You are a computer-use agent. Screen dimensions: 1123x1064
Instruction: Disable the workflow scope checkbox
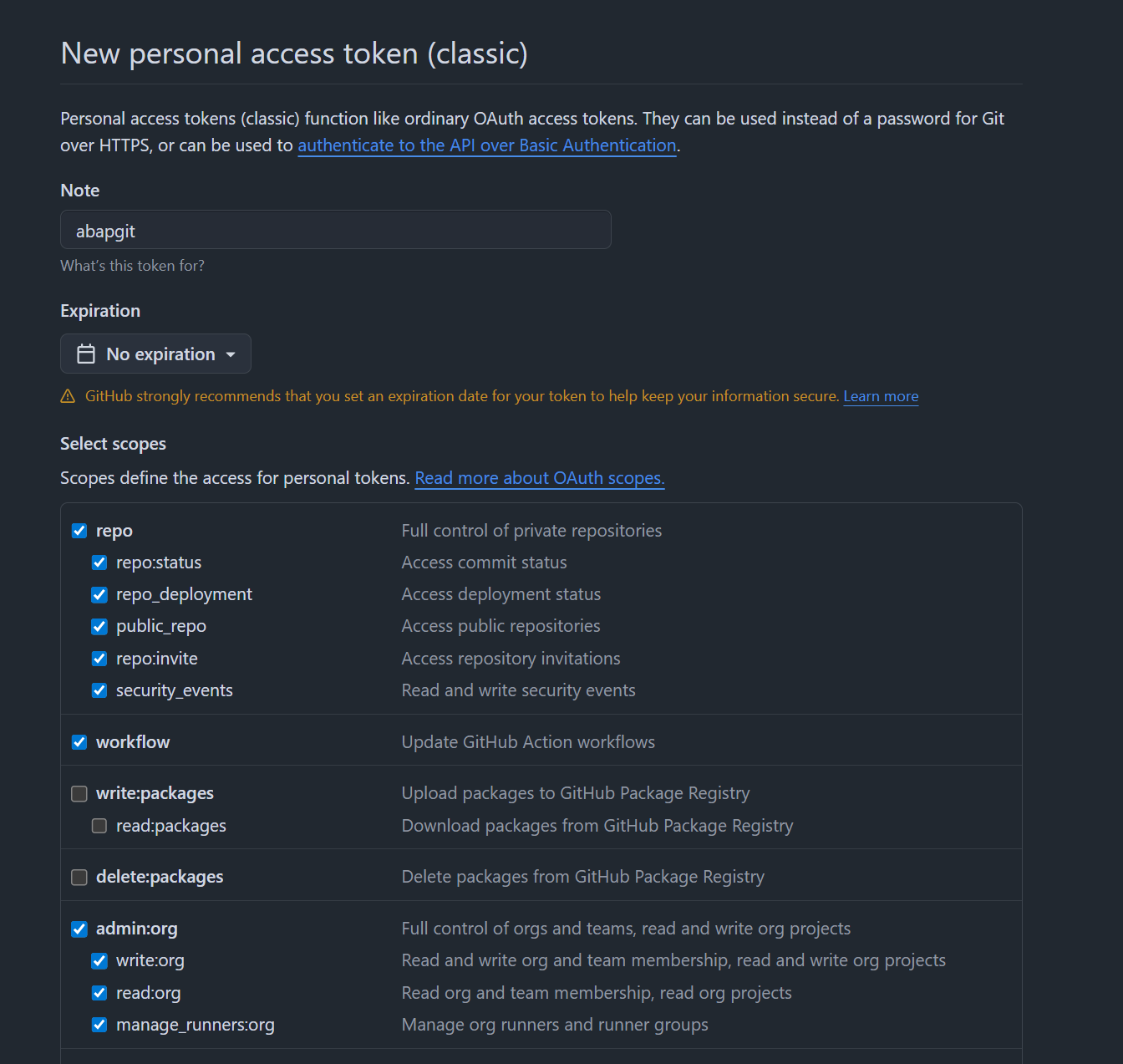[x=79, y=742]
